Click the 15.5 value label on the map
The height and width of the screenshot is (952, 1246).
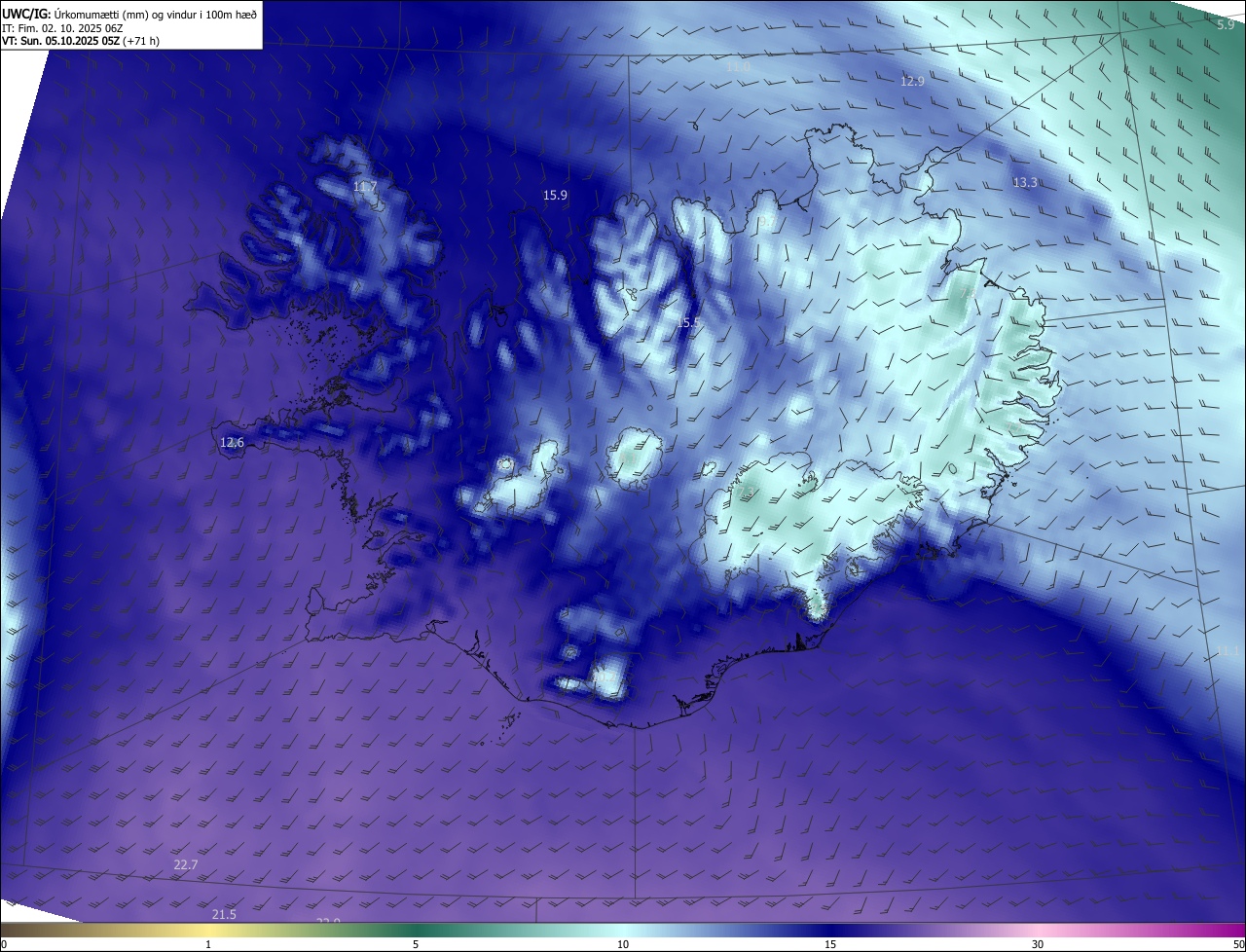[688, 322]
